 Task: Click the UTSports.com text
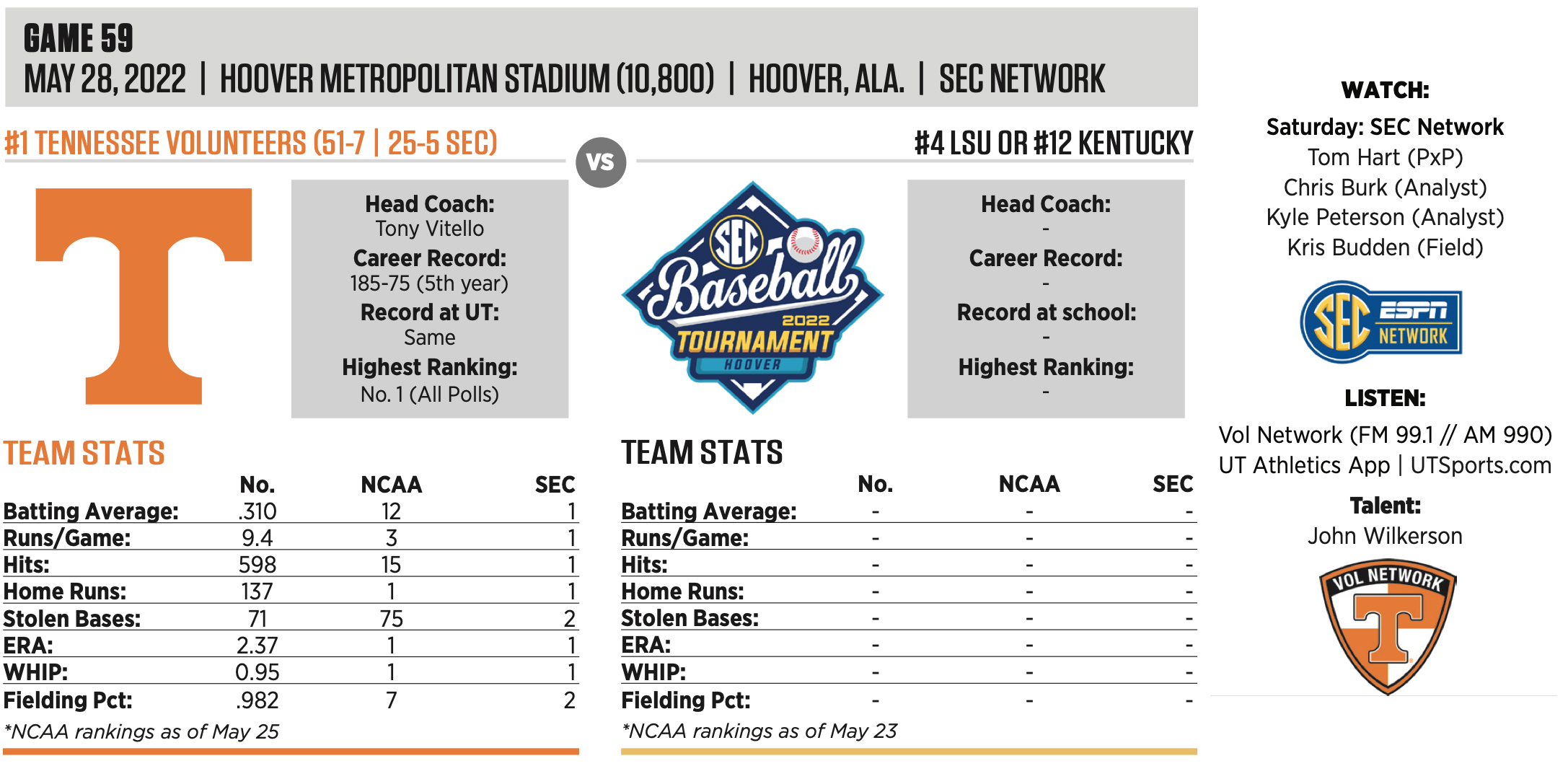(x=1480, y=465)
